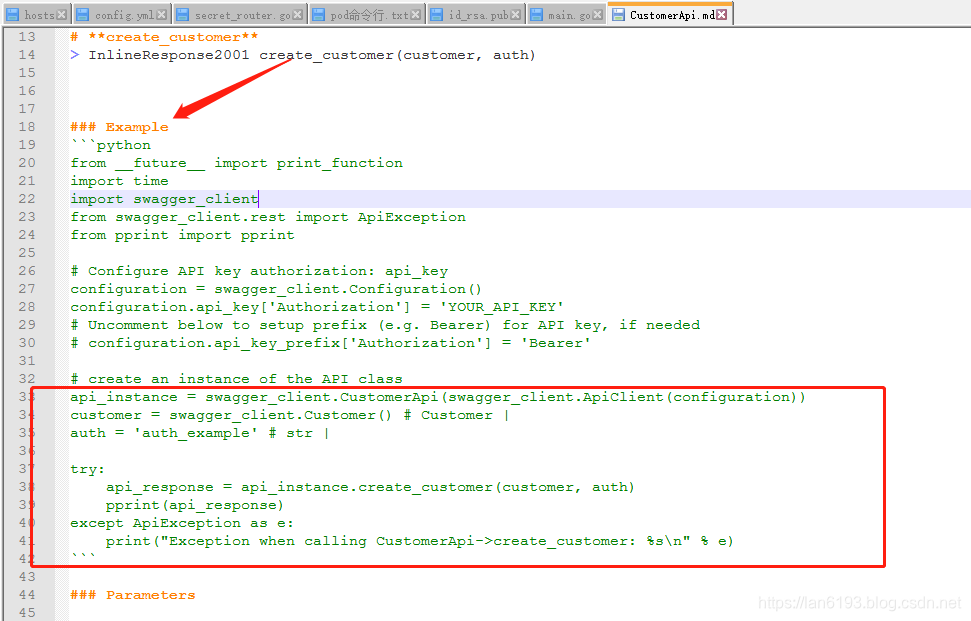Click 'api_instance.create_customer(customer, auth)' call
971x621 pixels.
[438, 487]
